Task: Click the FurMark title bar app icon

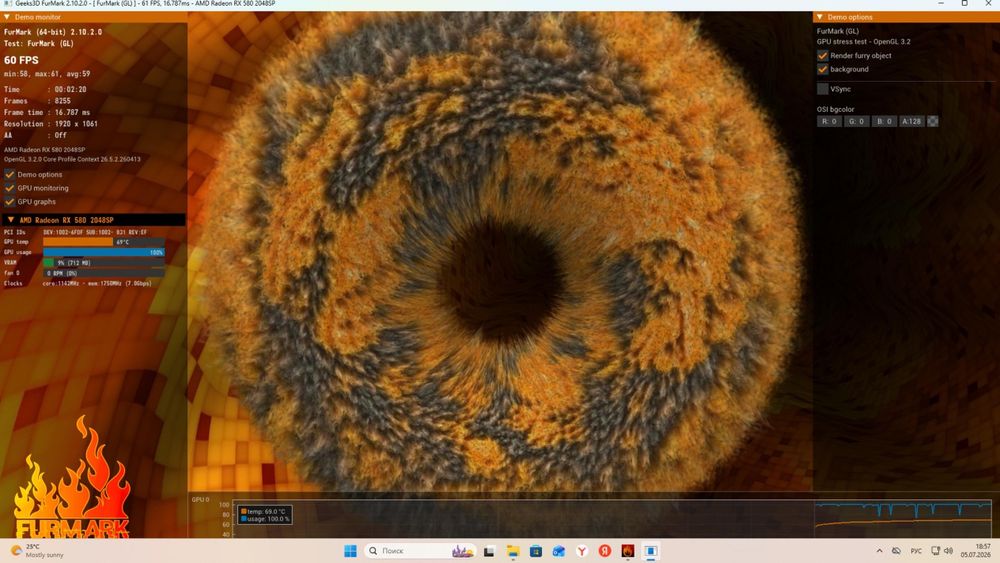Action: click(x=8, y=4)
